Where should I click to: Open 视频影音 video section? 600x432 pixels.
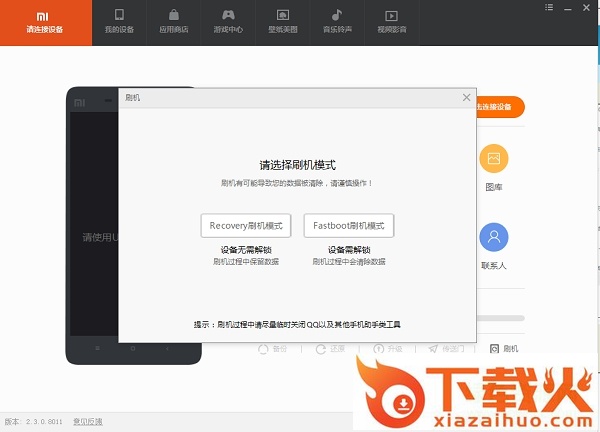[392, 22]
